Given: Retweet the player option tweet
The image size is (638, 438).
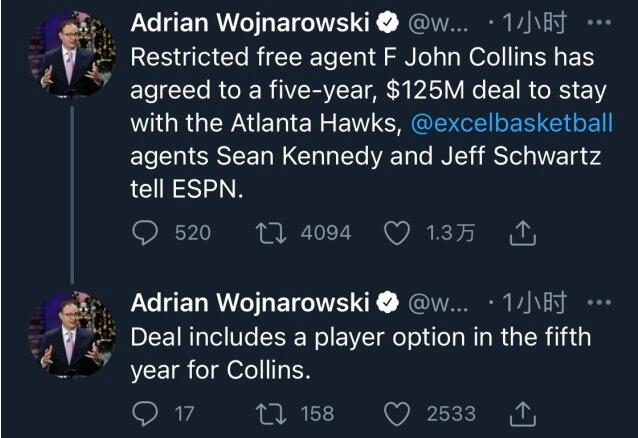Looking at the screenshot, I should pos(267,413).
